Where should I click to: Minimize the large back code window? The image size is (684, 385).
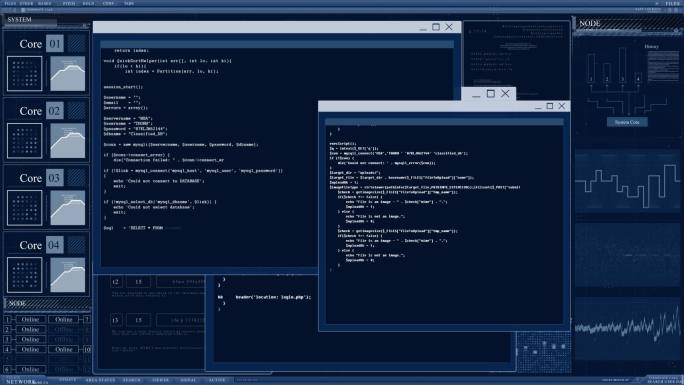pos(423,28)
